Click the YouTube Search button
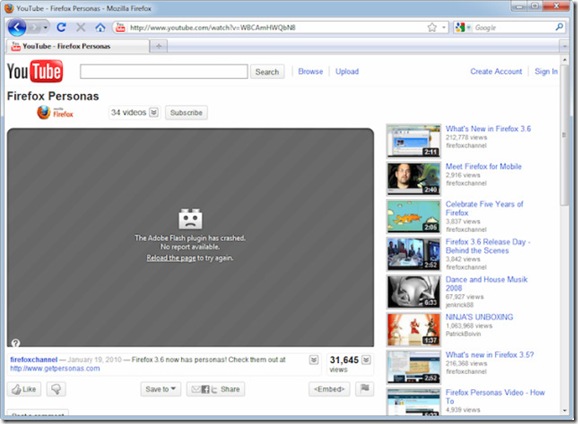The width and height of the screenshot is (578, 424). click(x=267, y=72)
